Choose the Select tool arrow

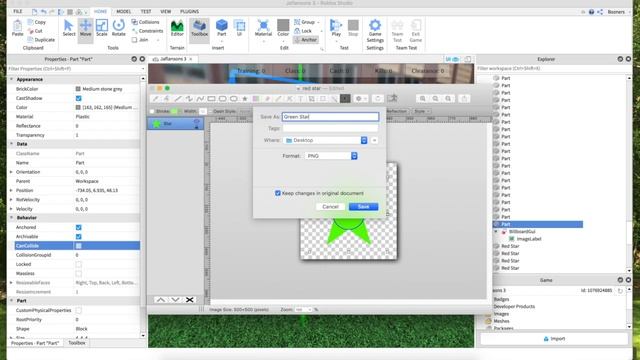click(69, 29)
